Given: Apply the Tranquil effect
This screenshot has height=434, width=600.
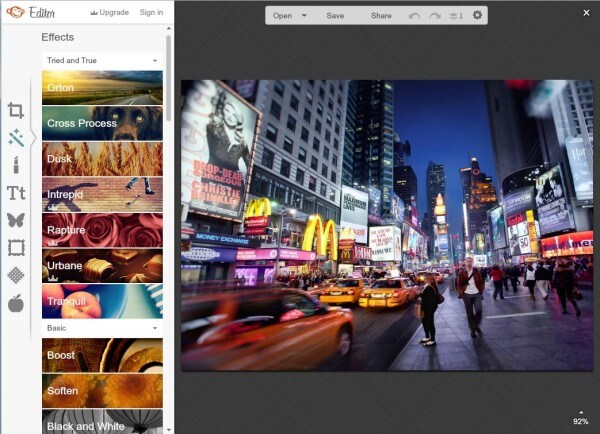Looking at the screenshot, I should click(x=102, y=301).
